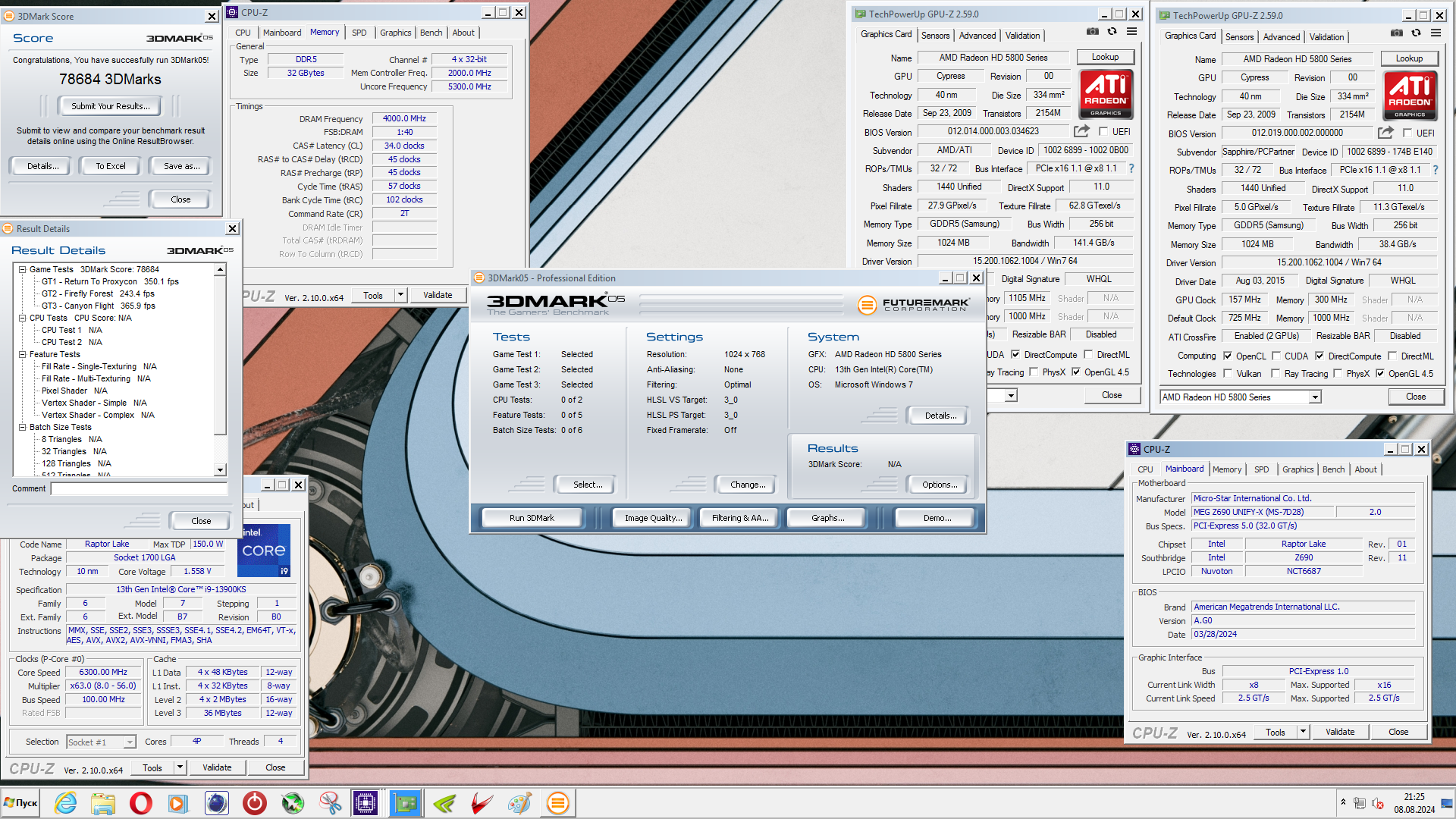
Task: Toggle OpenCL checkbox in right GPU-Z
Action: pyautogui.click(x=1228, y=356)
